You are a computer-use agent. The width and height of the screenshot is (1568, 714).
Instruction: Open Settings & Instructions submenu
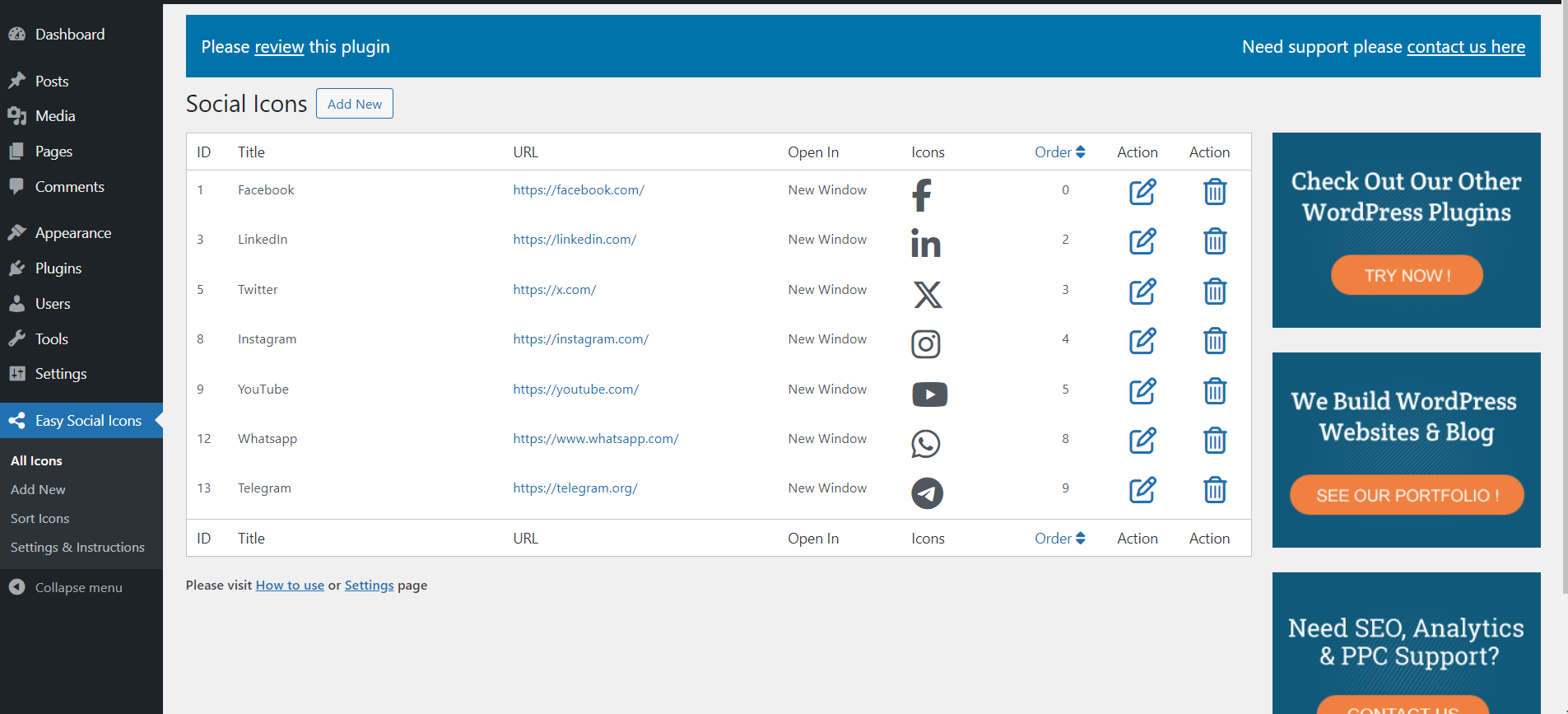click(x=77, y=547)
